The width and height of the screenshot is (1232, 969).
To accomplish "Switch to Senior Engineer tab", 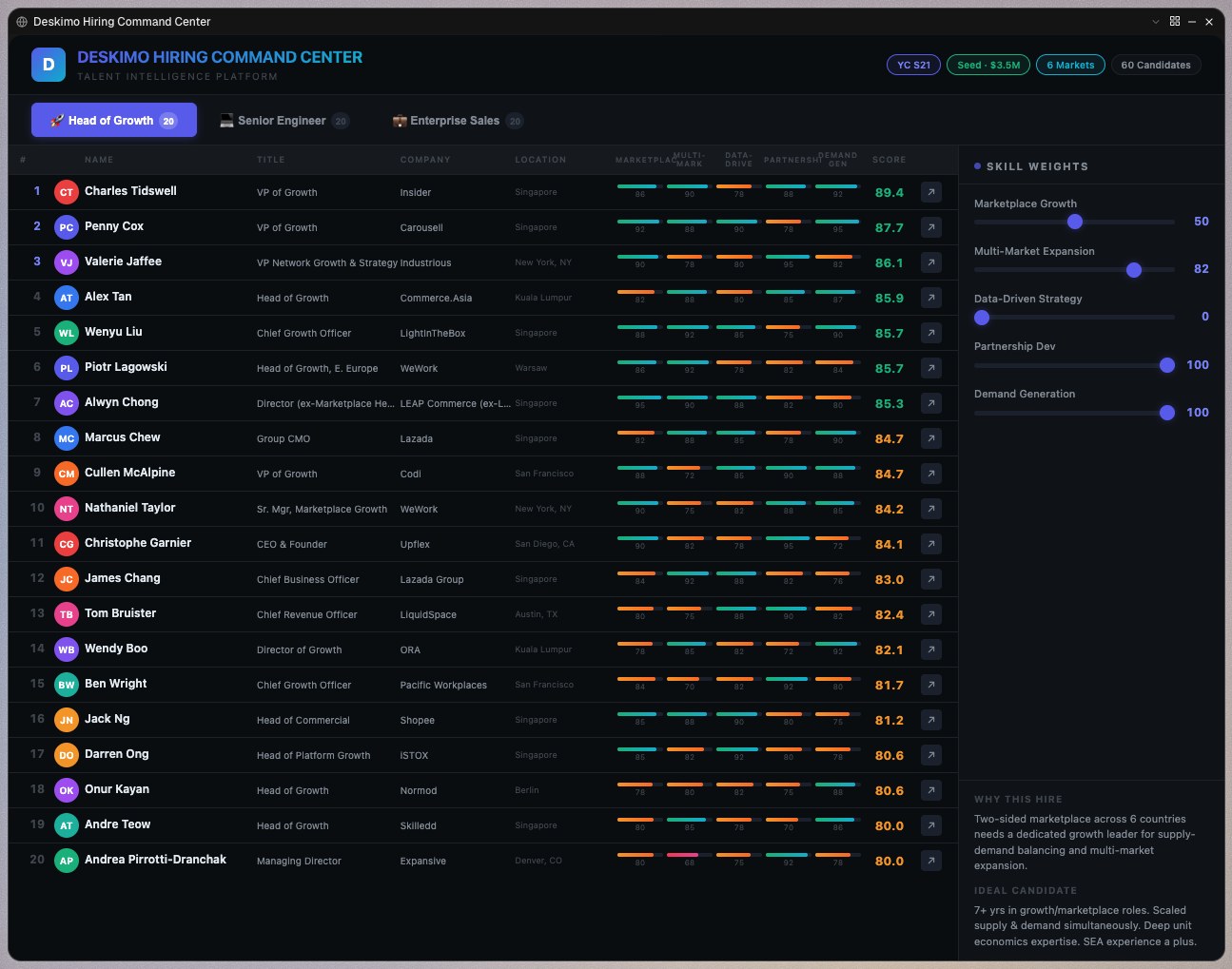I will [284, 121].
